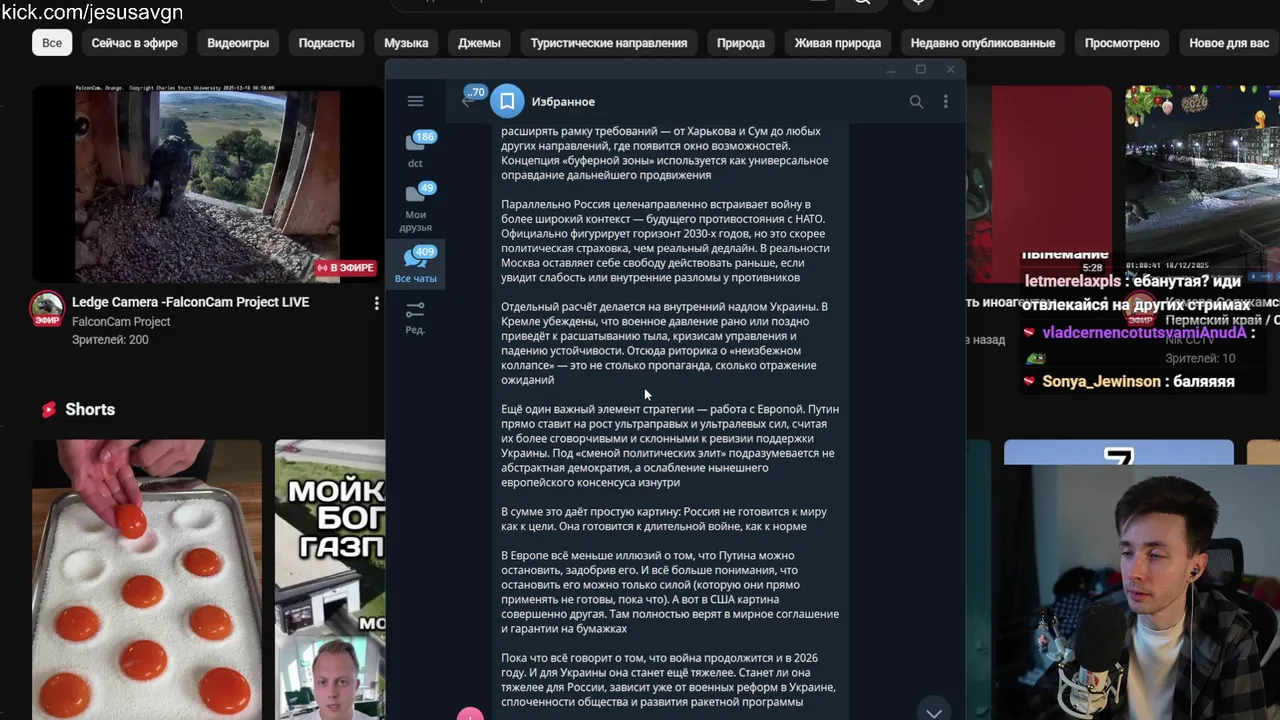The height and width of the screenshot is (720, 1280).
Task: Select the Недавно опубликованные chip
Action: [983, 43]
